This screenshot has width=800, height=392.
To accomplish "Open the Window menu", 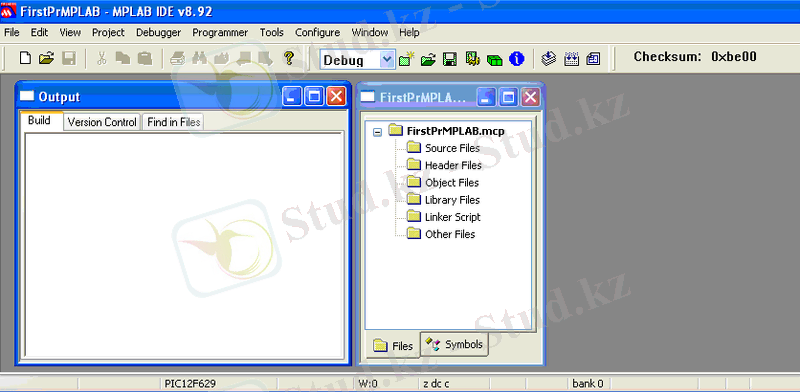I will pyautogui.click(x=370, y=33).
